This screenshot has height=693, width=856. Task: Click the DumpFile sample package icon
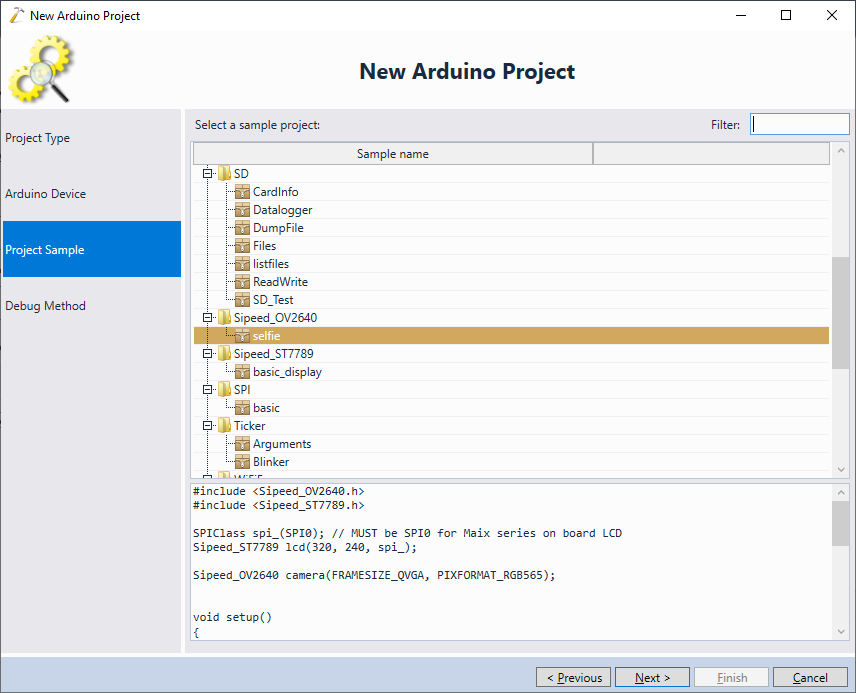coord(242,228)
